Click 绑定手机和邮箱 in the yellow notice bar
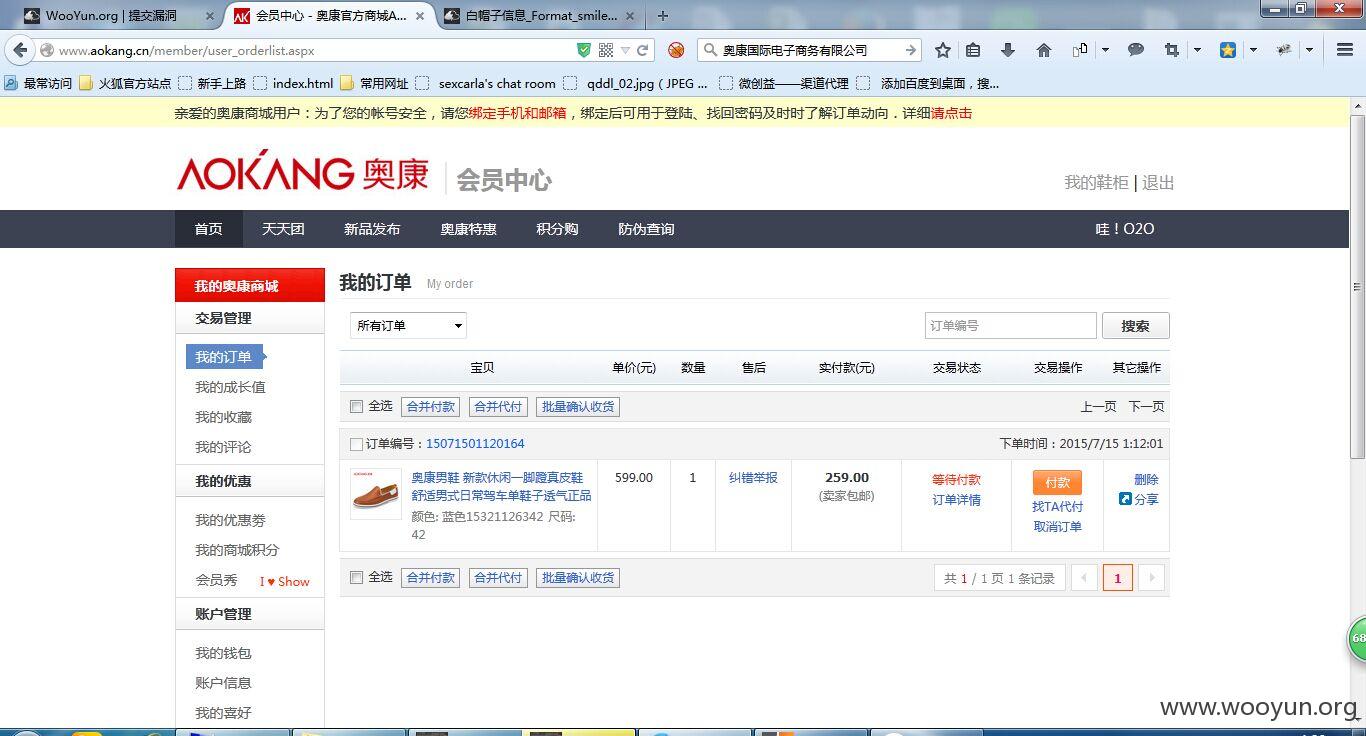This screenshot has height=736, width=1366. [517, 113]
